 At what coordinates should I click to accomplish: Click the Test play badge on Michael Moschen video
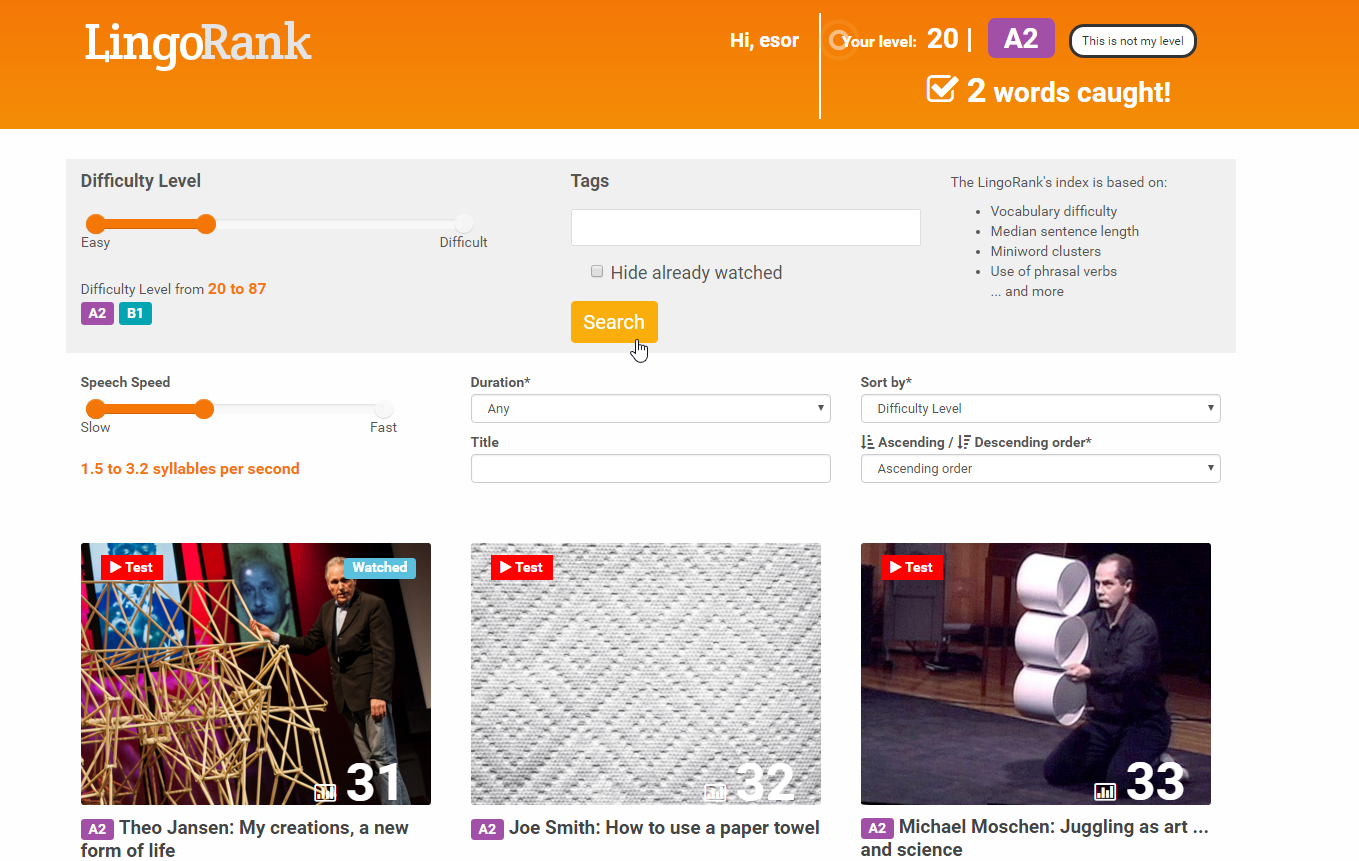point(912,567)
